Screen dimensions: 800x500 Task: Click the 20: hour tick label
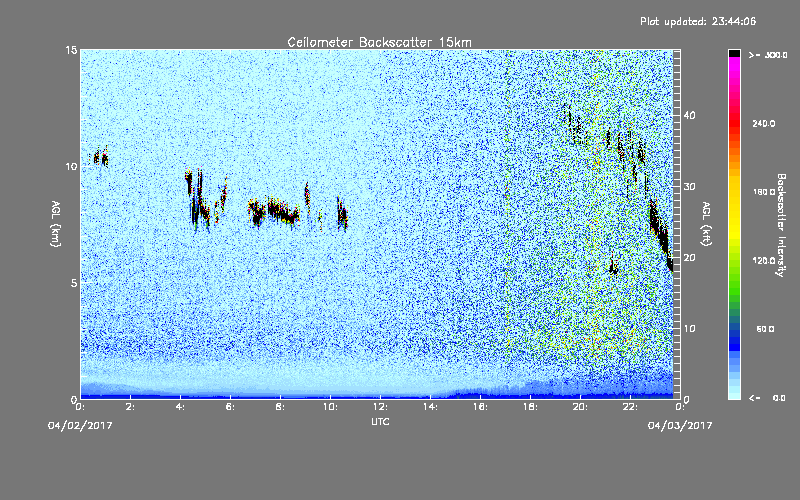(x=580, y=407)
